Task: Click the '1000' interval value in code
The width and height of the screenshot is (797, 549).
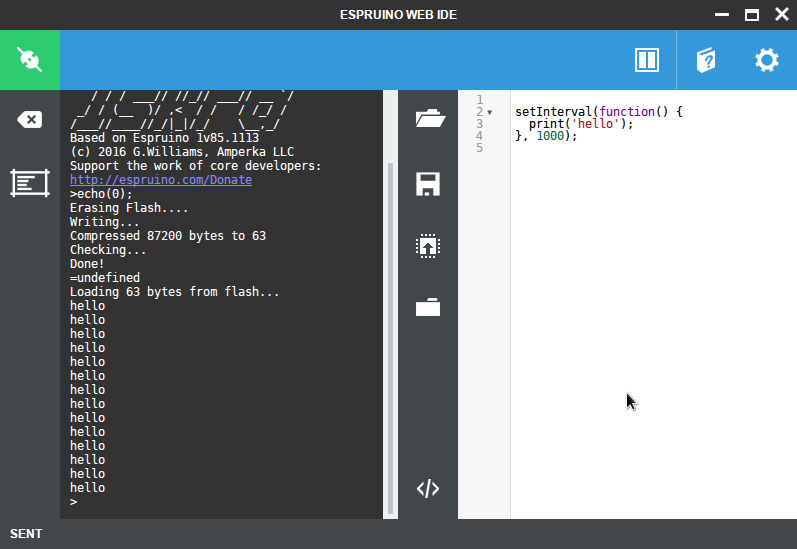Action: click(x=550, y=136)
